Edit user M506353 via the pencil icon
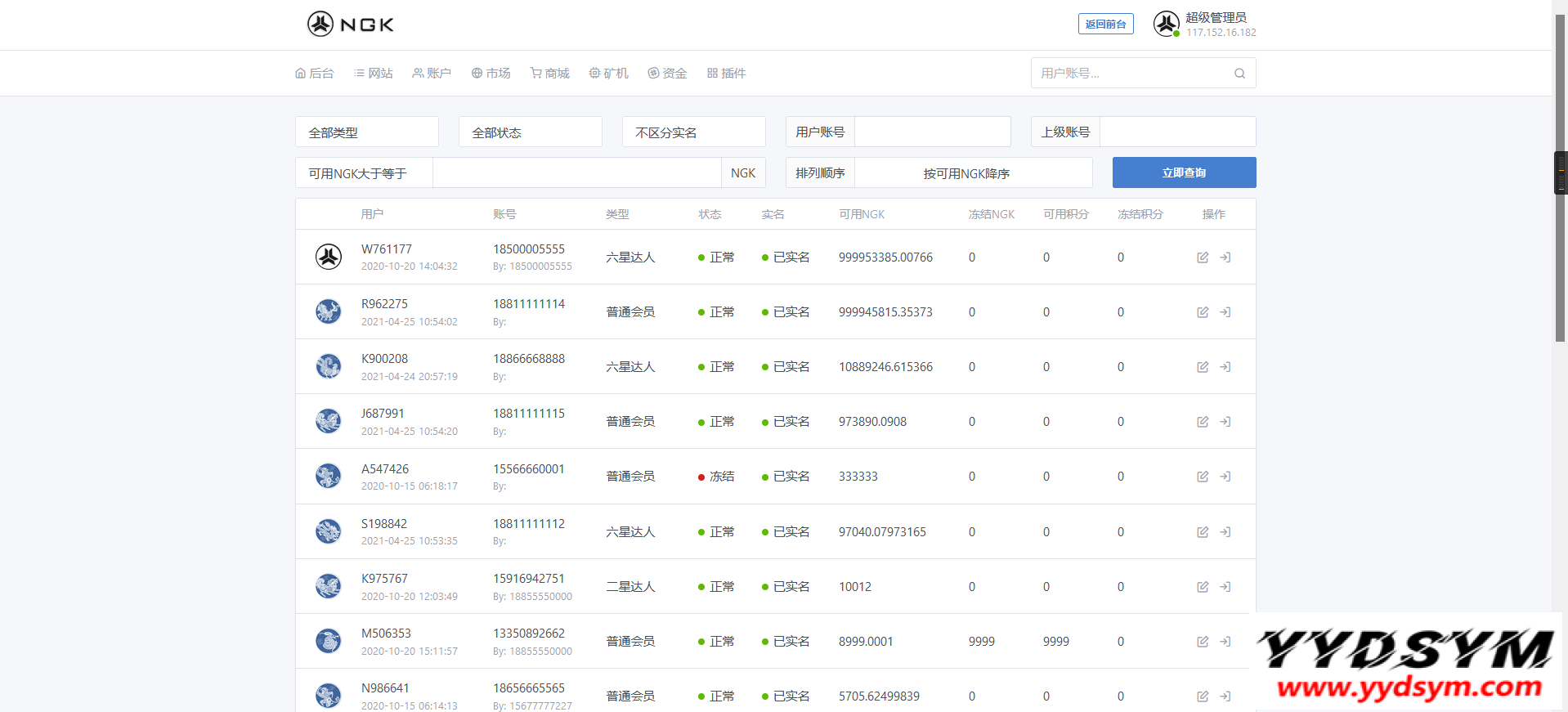Screen dimensions: 1568x712 click(x=1203, y=642)
